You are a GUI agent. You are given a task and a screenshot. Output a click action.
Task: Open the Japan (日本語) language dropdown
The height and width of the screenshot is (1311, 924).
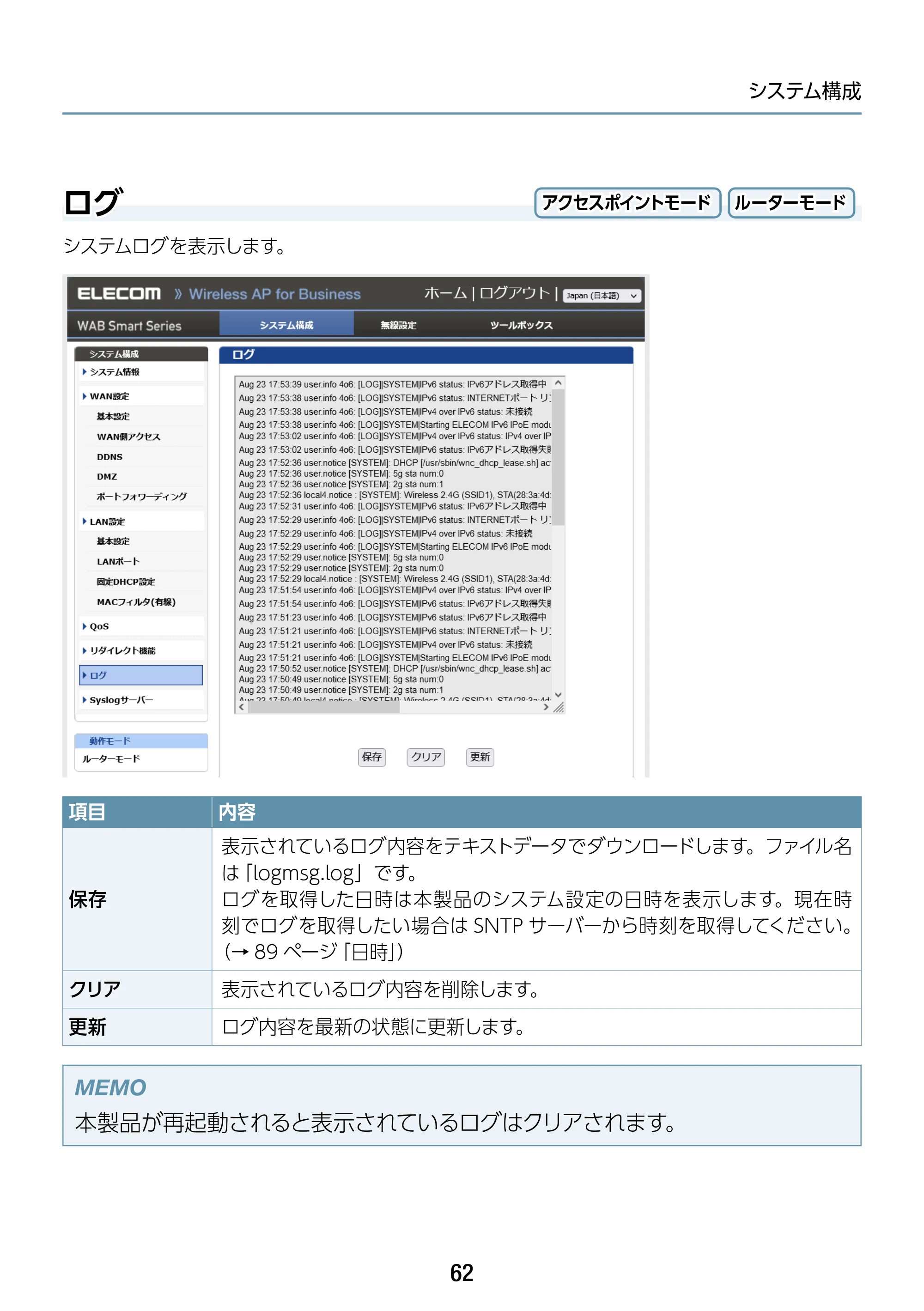[602, 295]
